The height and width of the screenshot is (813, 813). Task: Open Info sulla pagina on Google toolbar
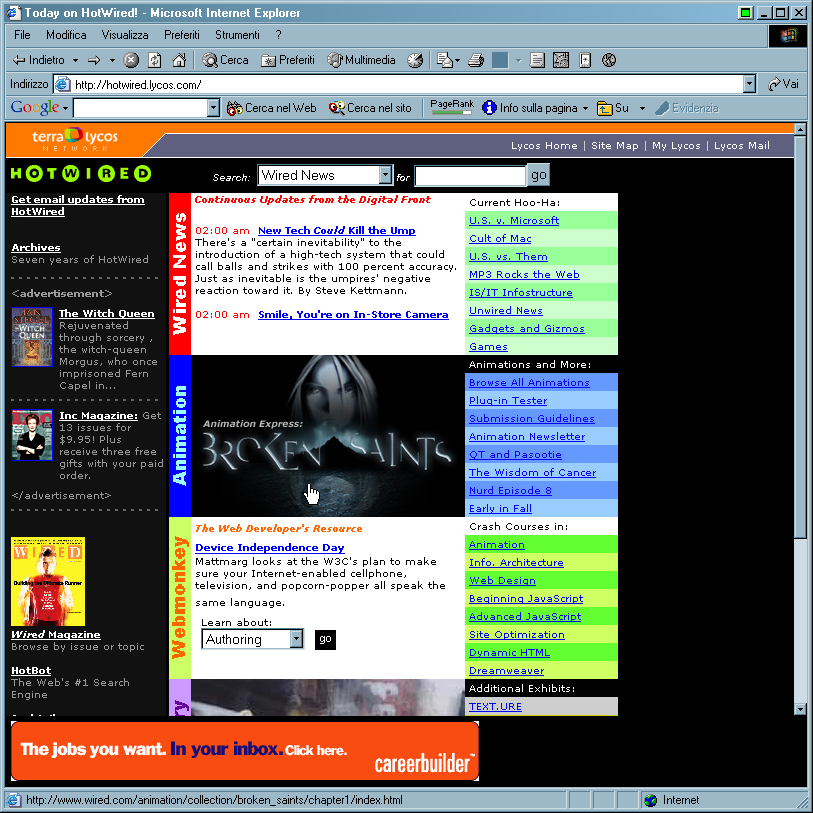(x=529, y=108)
